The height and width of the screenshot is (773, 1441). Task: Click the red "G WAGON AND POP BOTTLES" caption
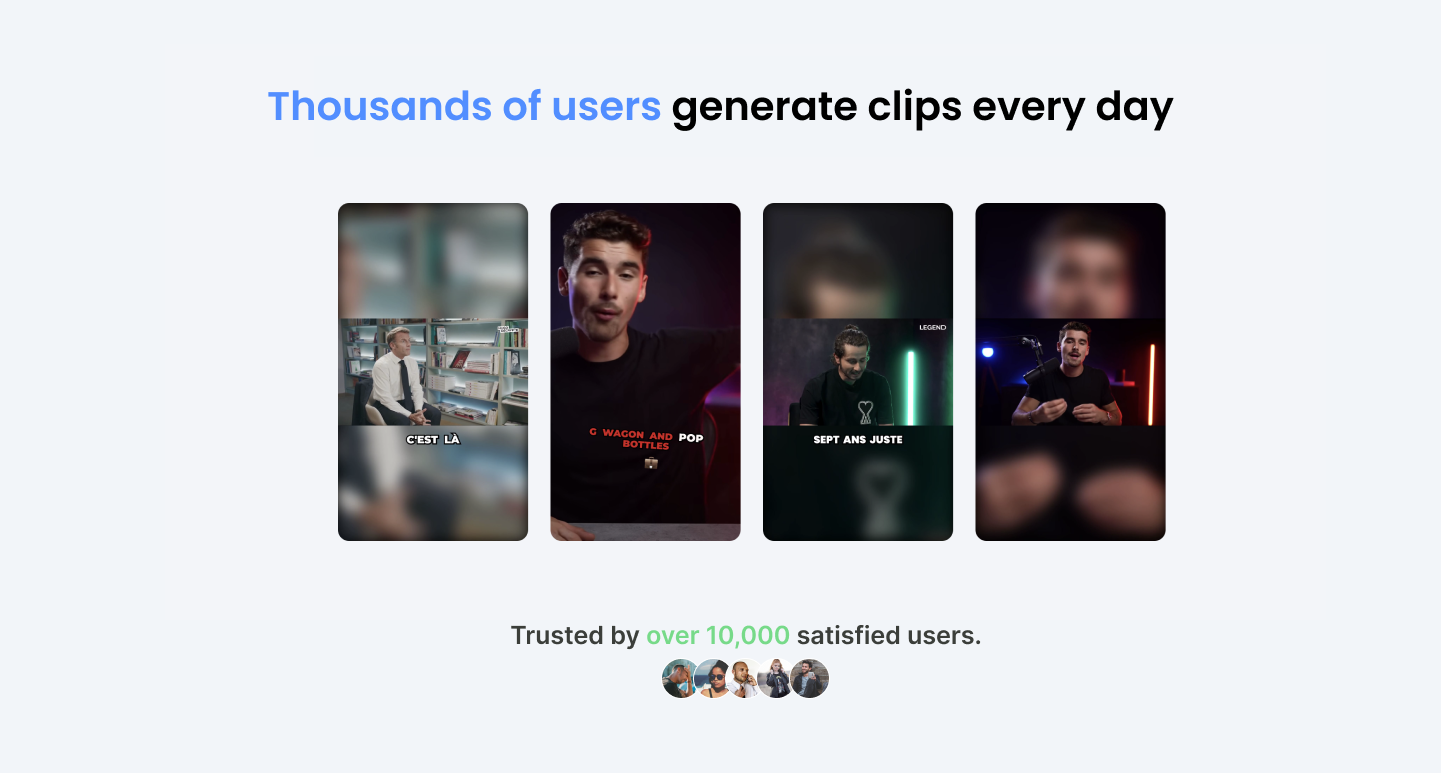645,440
